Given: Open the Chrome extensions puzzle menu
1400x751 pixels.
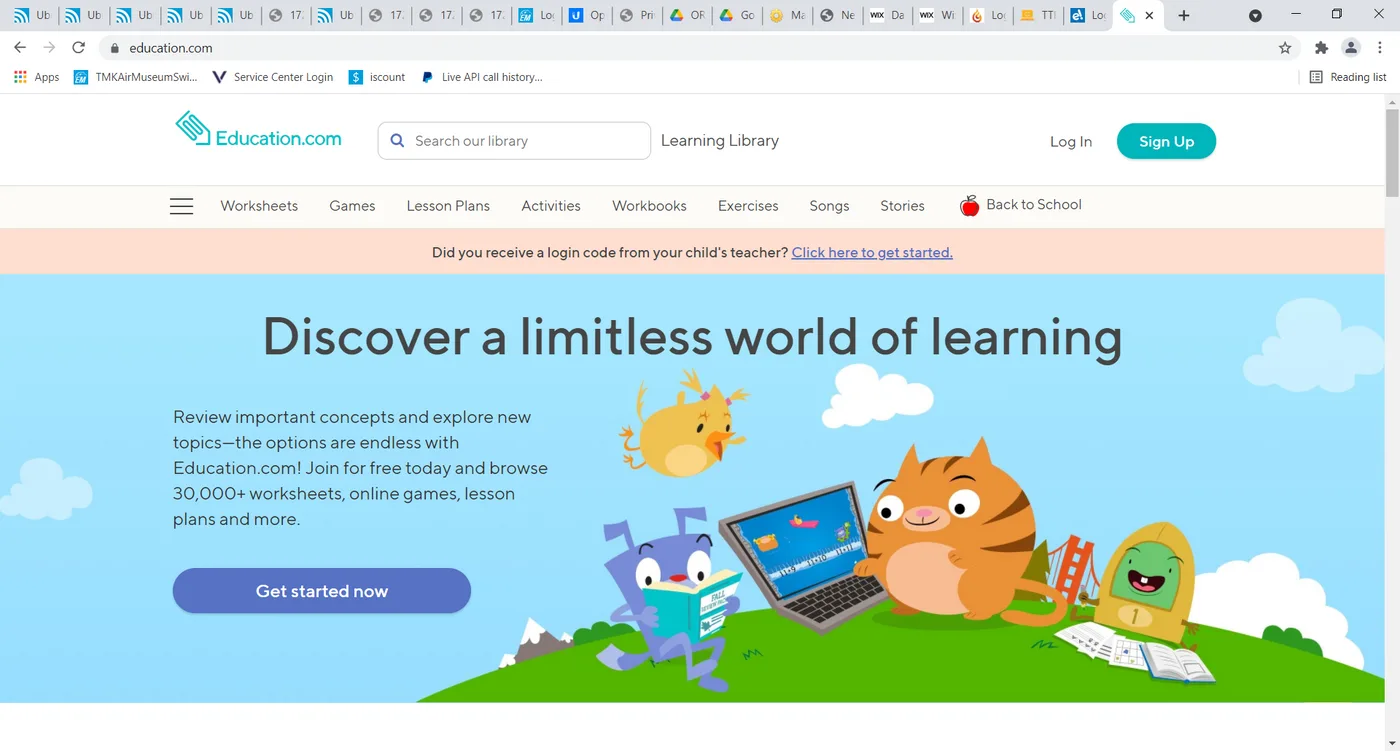Looking at the screenshot, I should pos(1321,48).
